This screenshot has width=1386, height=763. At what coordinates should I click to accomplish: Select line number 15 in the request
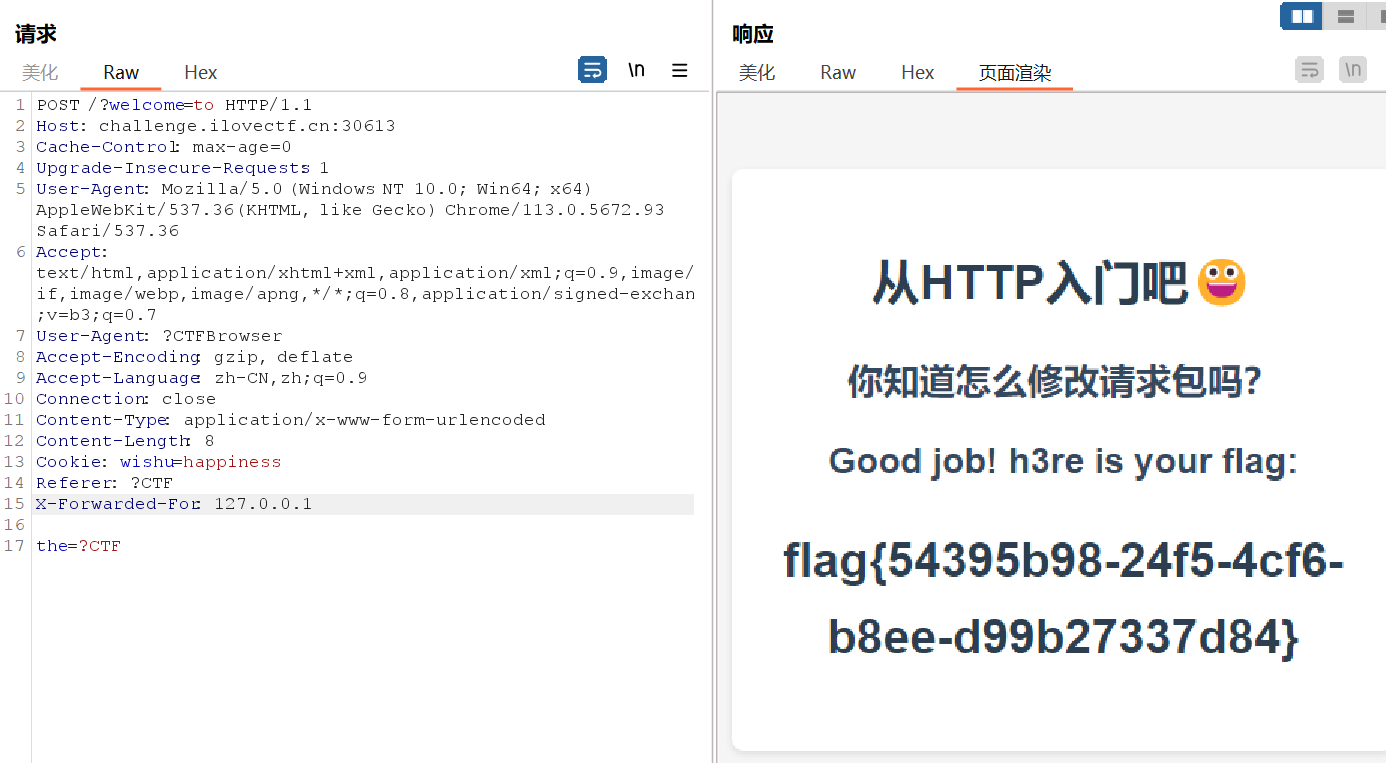(19, 504)
